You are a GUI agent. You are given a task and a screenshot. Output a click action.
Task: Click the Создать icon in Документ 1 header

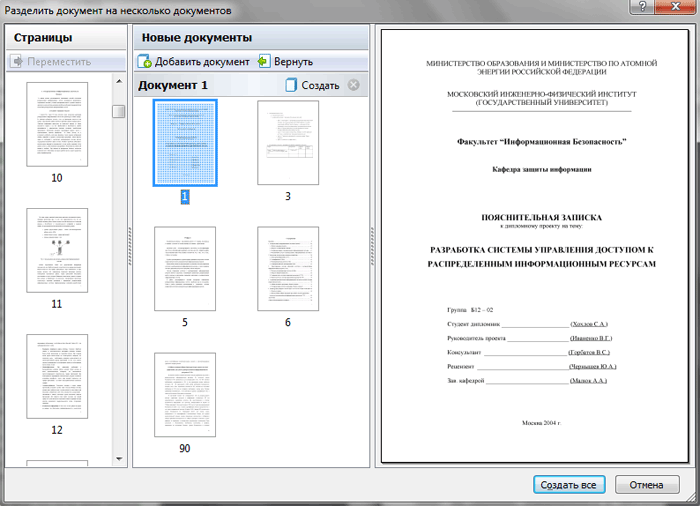[292, 86]
